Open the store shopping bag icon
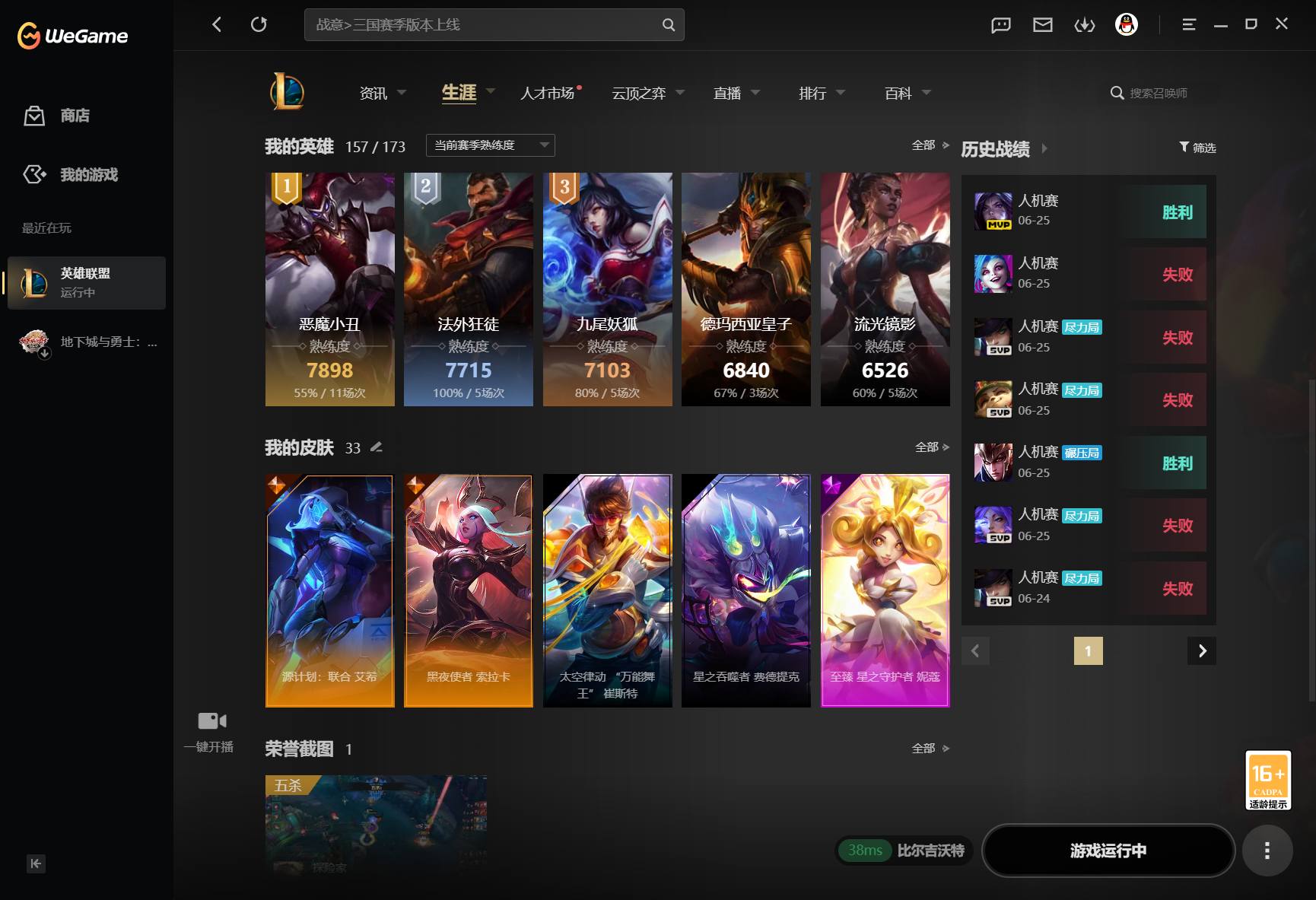Viewport: 1316px width, 900px height. (34, 116)
